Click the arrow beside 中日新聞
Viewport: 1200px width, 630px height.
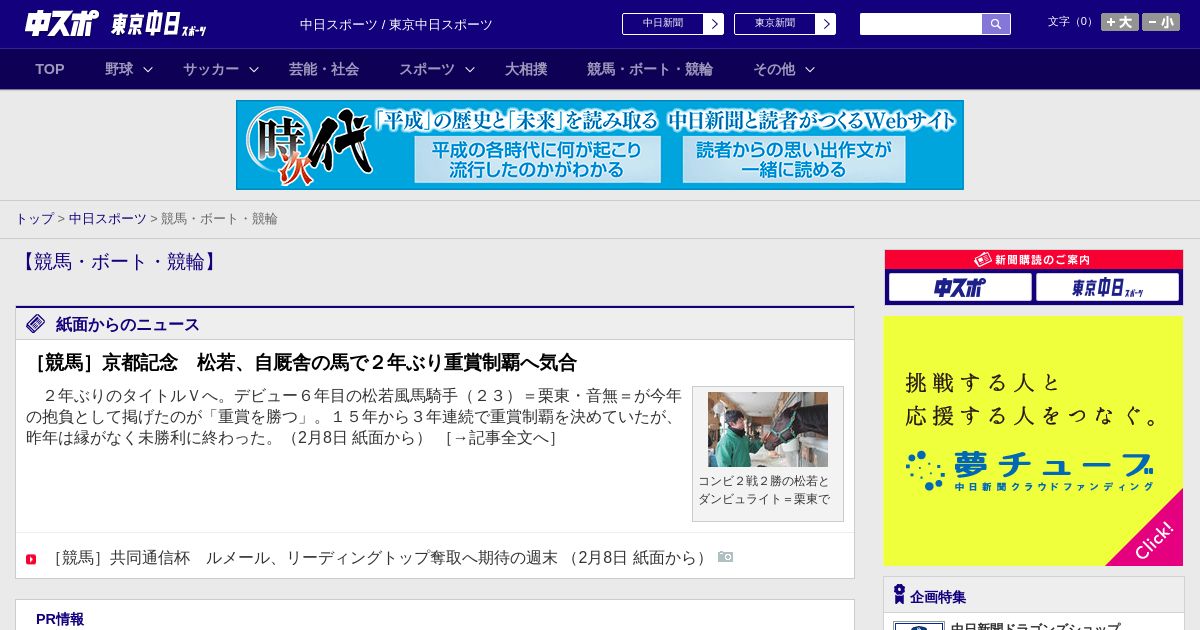pyautogui.click(x=714, y=24)
